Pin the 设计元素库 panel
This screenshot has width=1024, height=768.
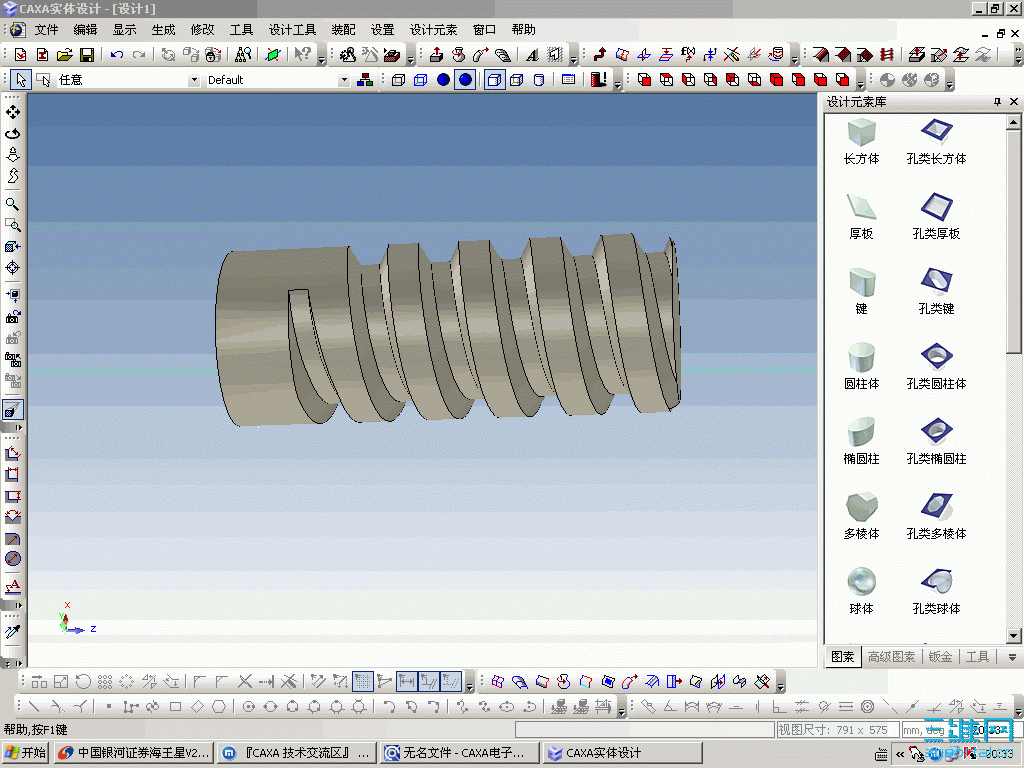pos(997,102)
